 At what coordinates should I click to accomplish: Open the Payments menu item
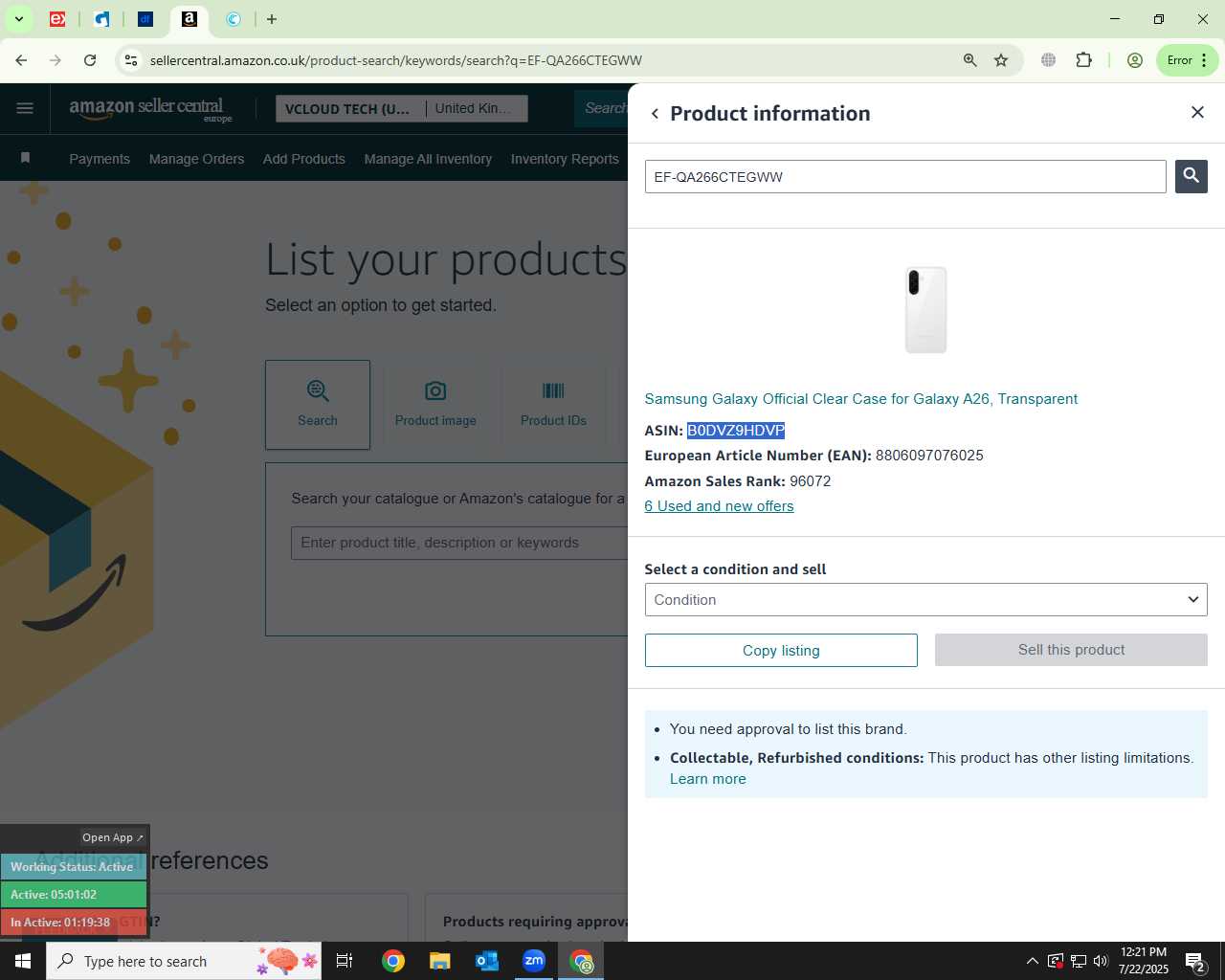[100, 159]
